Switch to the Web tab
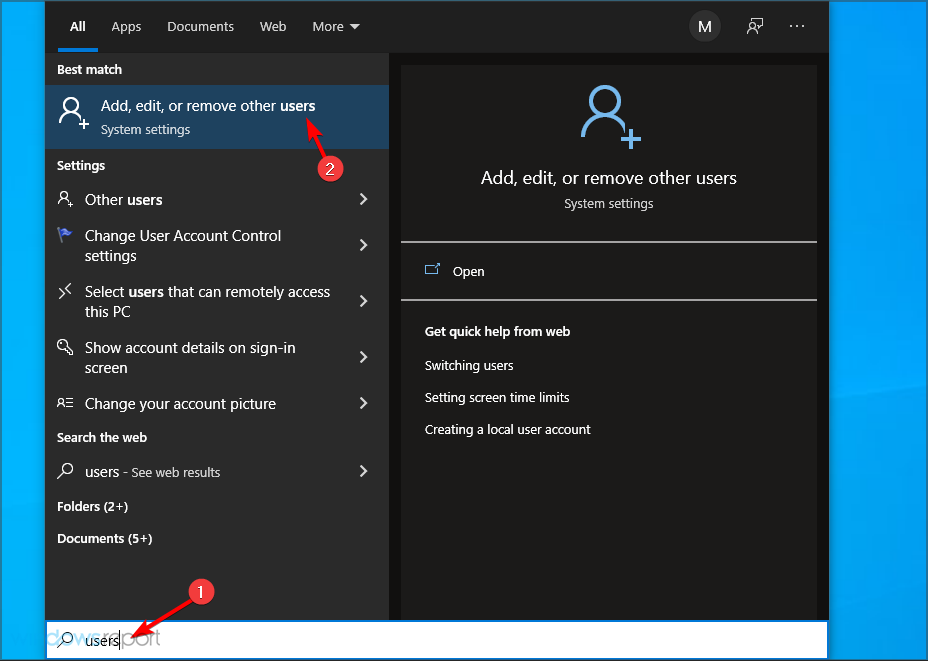Screen dimensions: 928x661 click(x=273, y=27)
